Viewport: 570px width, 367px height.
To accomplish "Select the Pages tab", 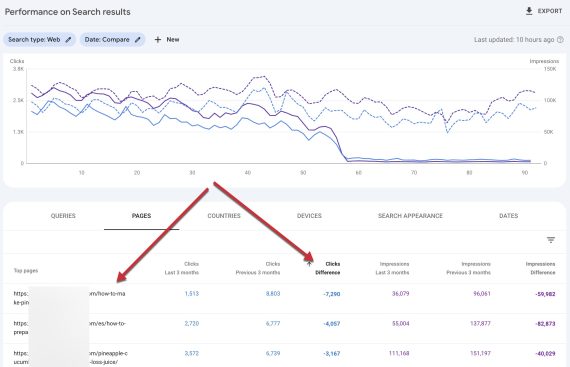I will pyautogui.click(x=141, y=216).
